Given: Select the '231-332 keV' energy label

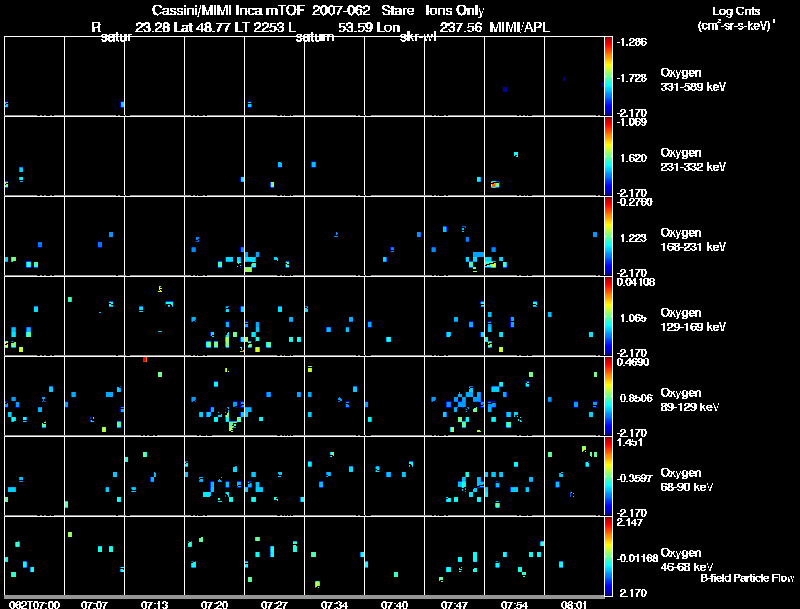Looking at the screenshot, I should click(693, 167).
